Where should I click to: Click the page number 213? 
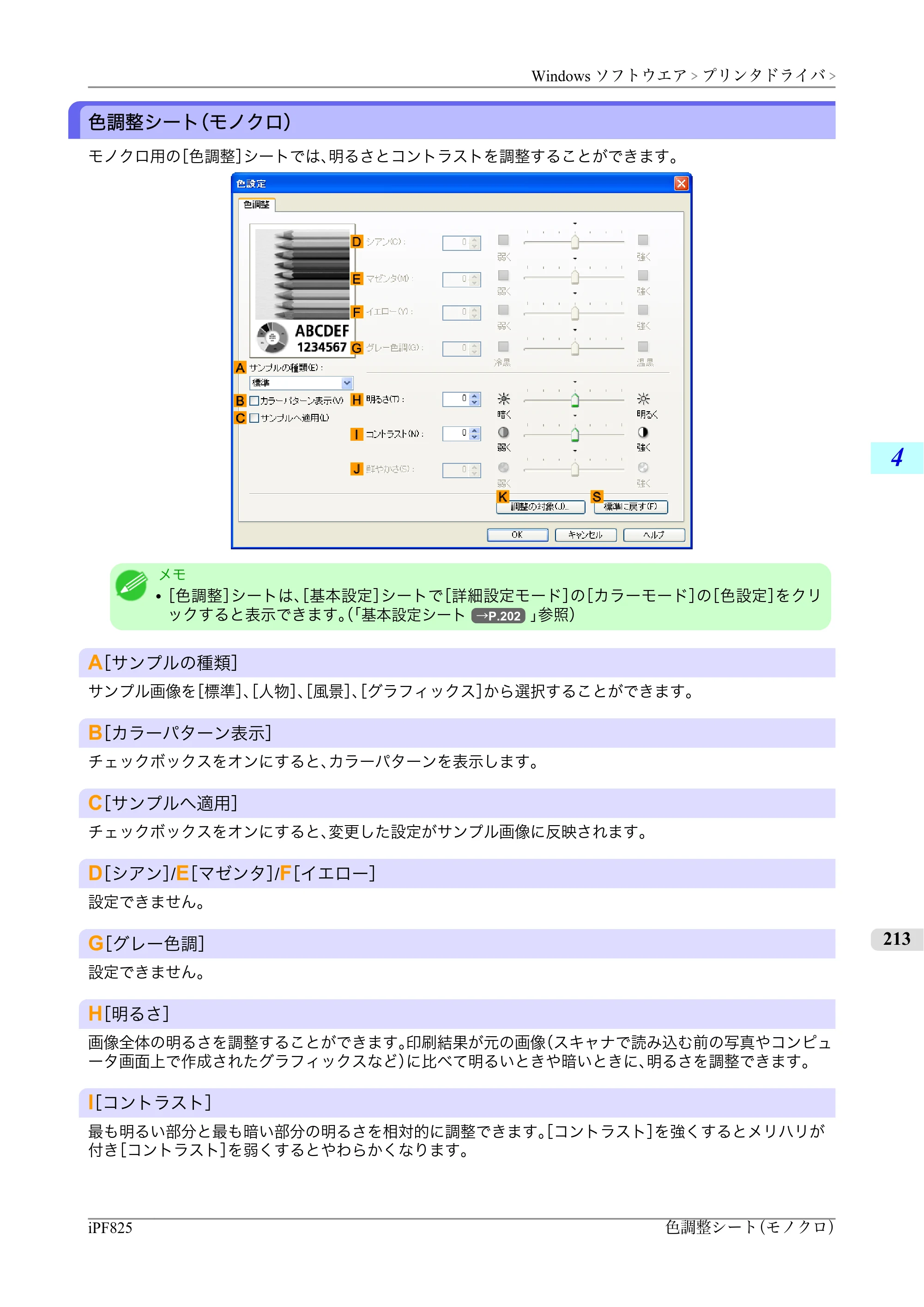pyautogui.click(x=897, y=939)
